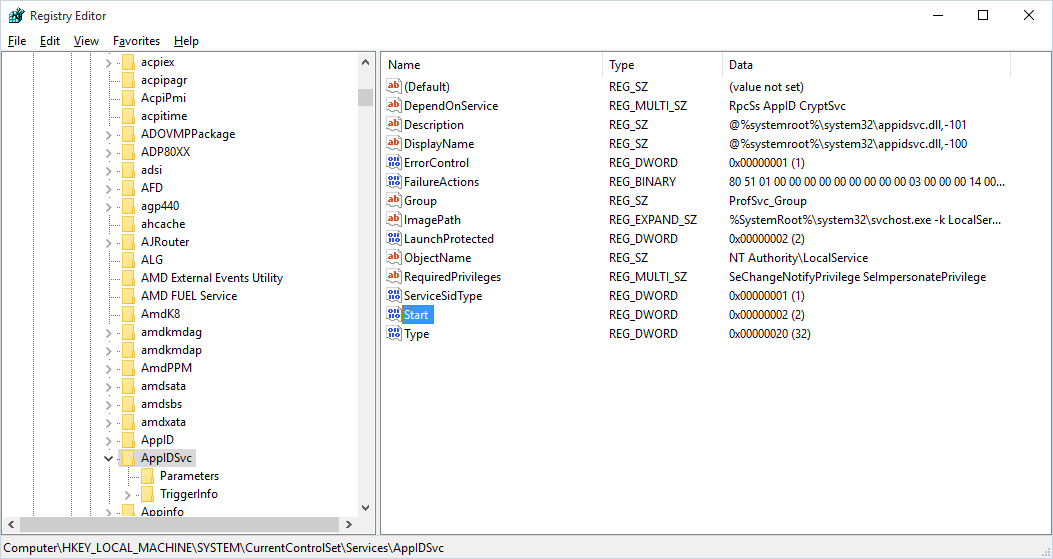
Task: Click the NT Authority\LocalService data cell
Action: [798, 258]
